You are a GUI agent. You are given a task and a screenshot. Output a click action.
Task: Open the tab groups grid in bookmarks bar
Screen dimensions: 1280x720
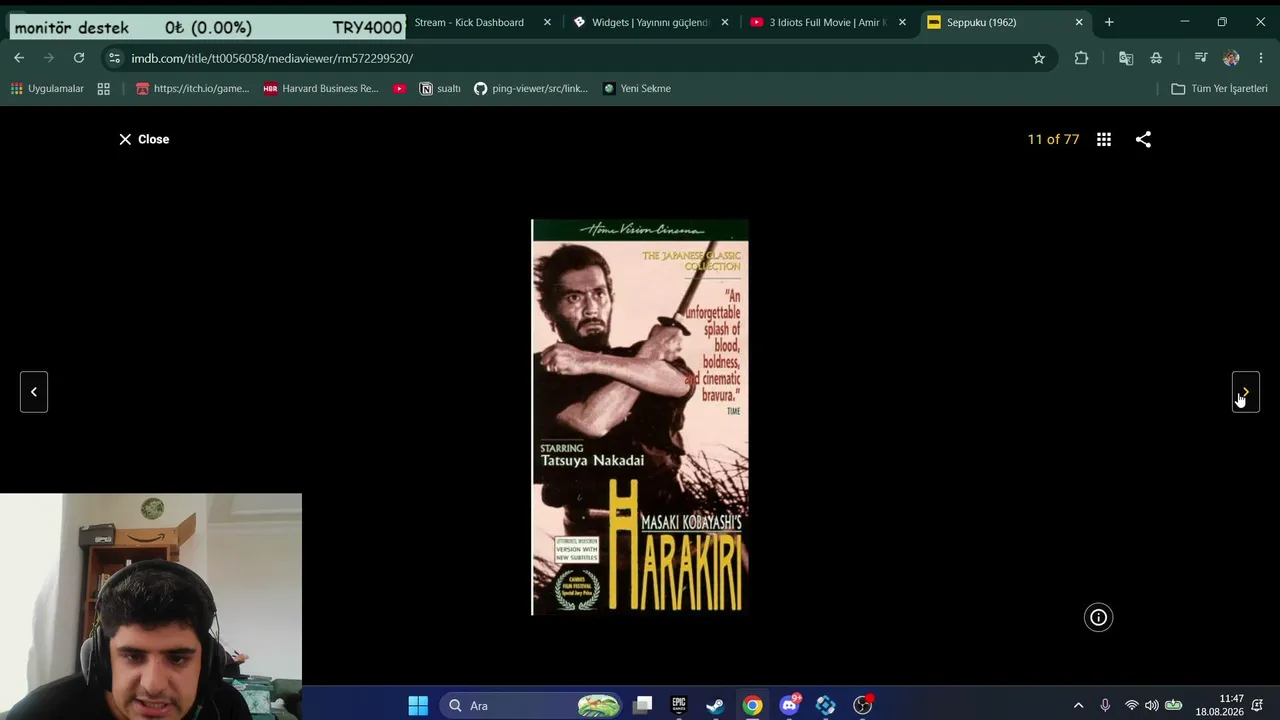[103, 89]
